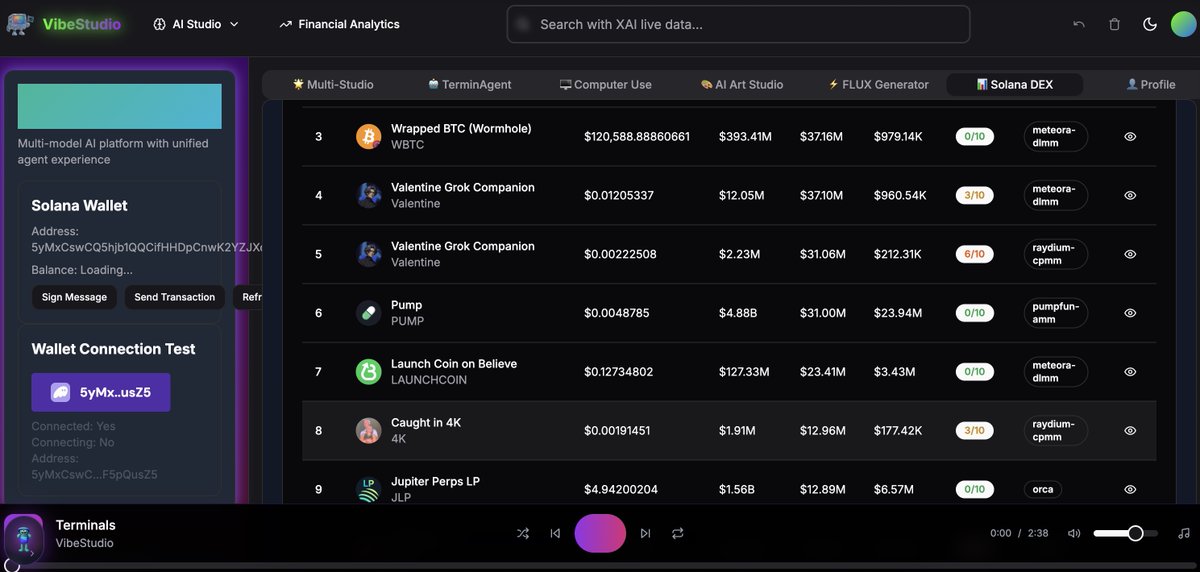The width and height of the screenshot is (1200, 572).
Task: Click the purple 5yMx..usZ5 wallet button
Action: click(x=101, y=392)
